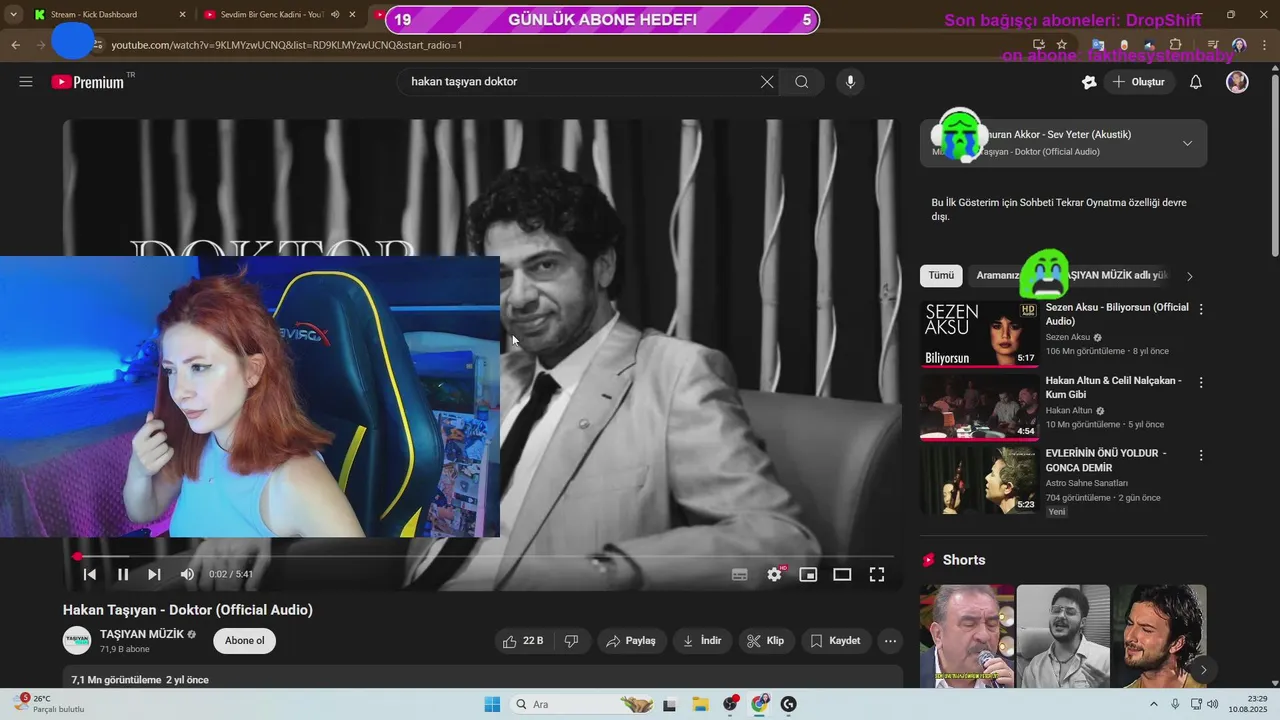Share video via Paylaş button
Viewport: 1280px width, 720px height.
tap(632, 641)
